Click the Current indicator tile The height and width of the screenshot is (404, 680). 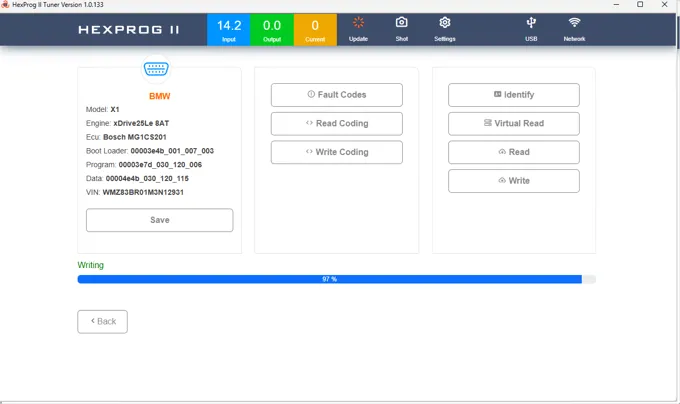315,29
